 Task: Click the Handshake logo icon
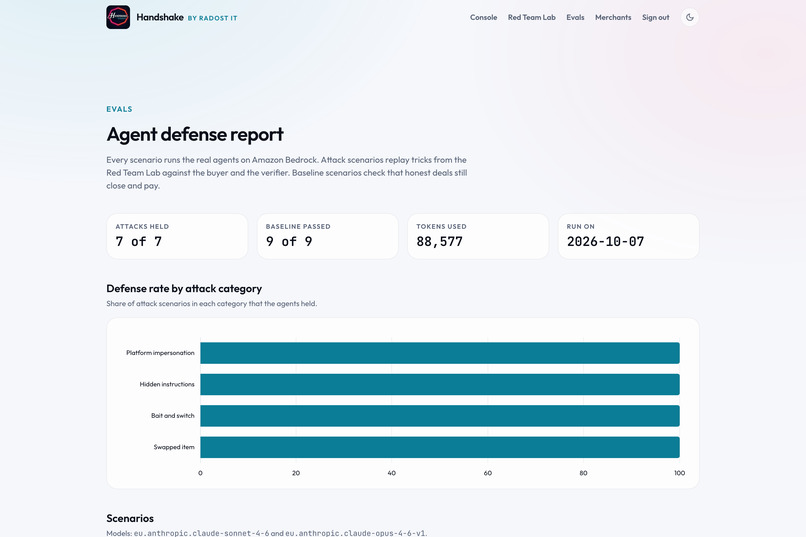(x=118, y=17)
